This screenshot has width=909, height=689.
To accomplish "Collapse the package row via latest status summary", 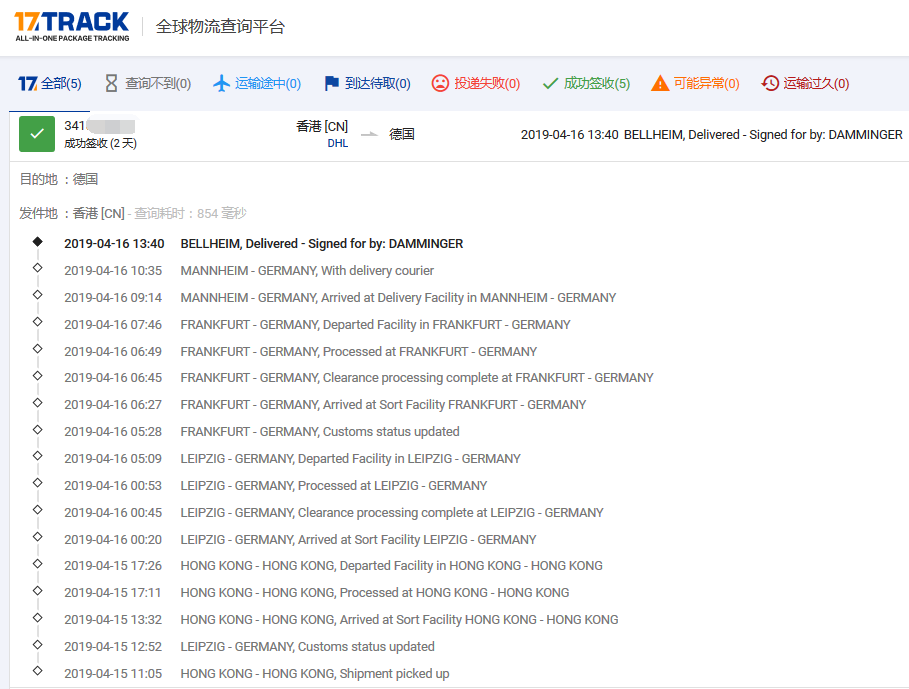I will click(711, 135).
